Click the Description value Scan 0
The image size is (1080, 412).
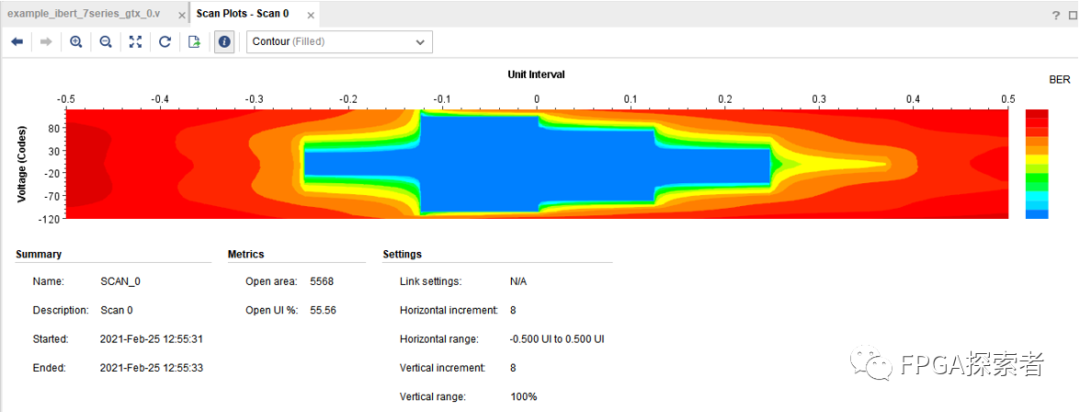117,311
